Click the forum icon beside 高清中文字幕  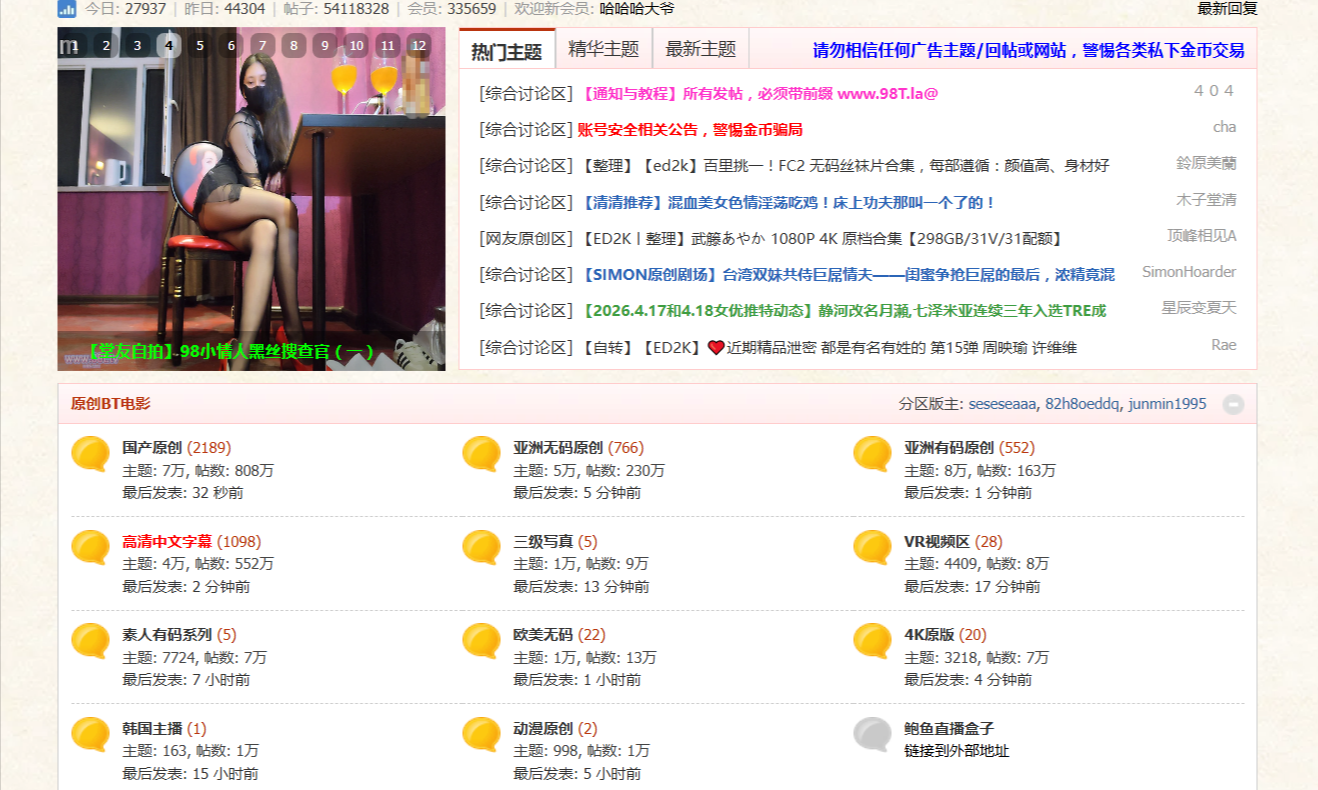90,547
